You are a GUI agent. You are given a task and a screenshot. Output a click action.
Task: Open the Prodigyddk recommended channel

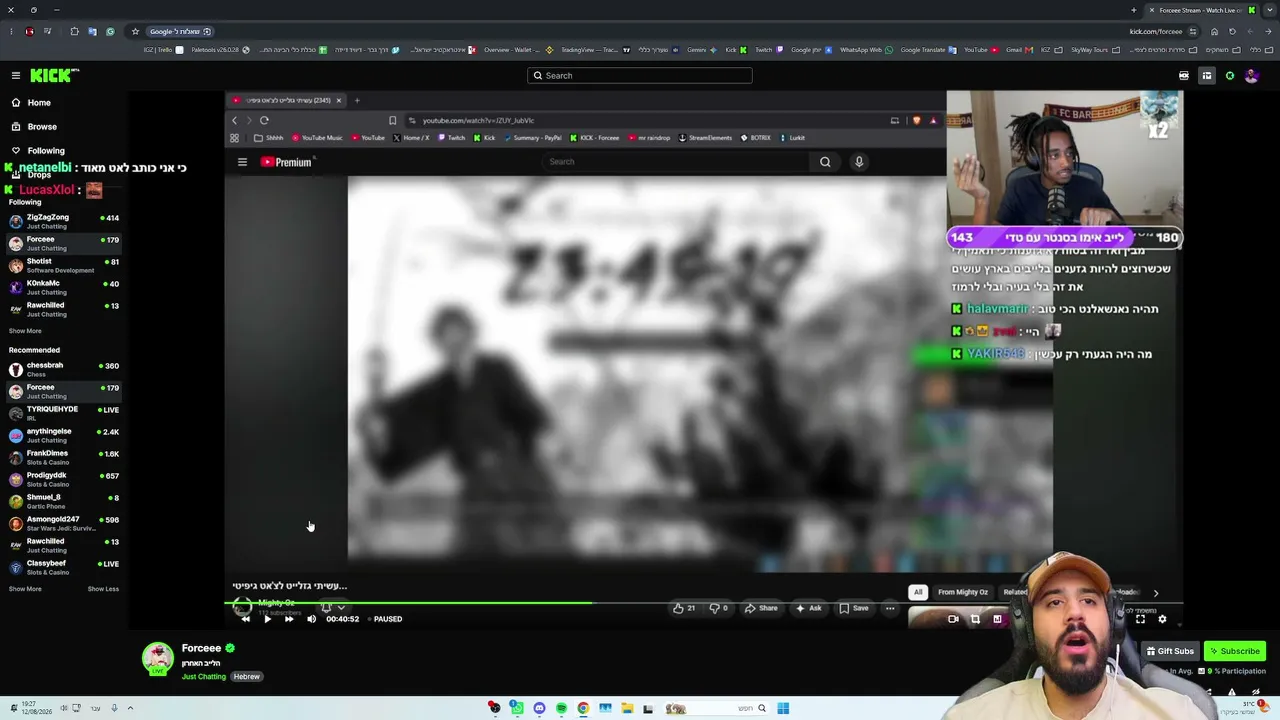point(64,479)
